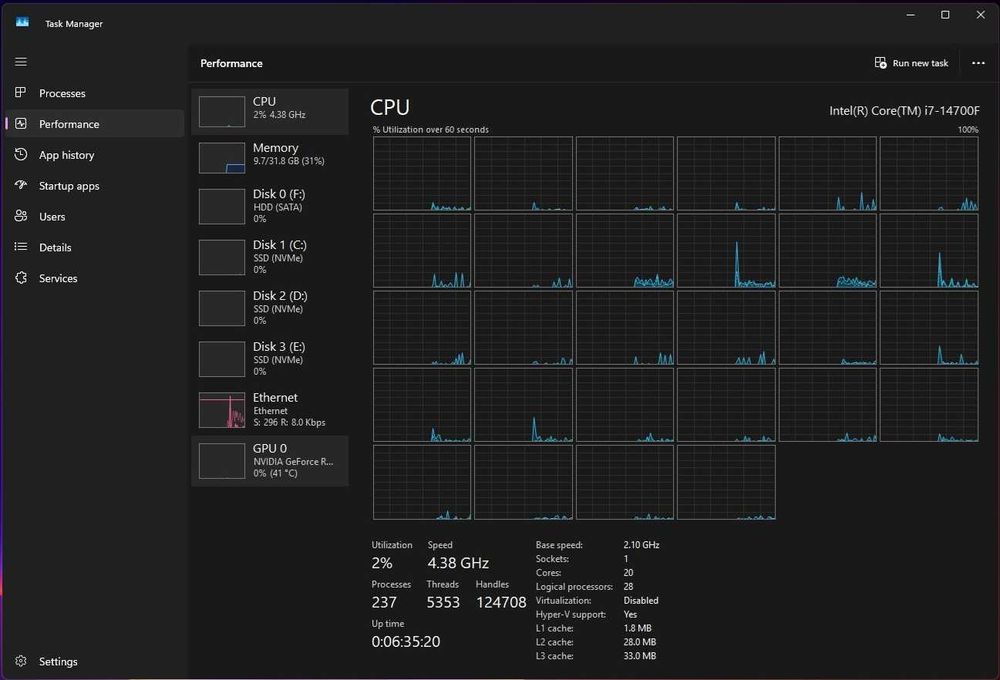1000x680 pixels.
Task: Click the Performance sidebar icon
Action: pos(21,124)
